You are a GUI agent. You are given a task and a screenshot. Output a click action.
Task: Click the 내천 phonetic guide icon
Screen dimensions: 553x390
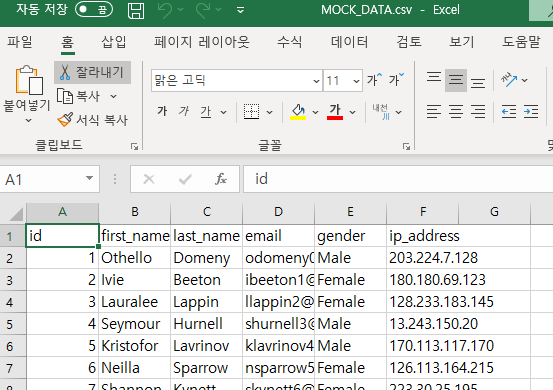pyautogui.click(x=381, y=112)
